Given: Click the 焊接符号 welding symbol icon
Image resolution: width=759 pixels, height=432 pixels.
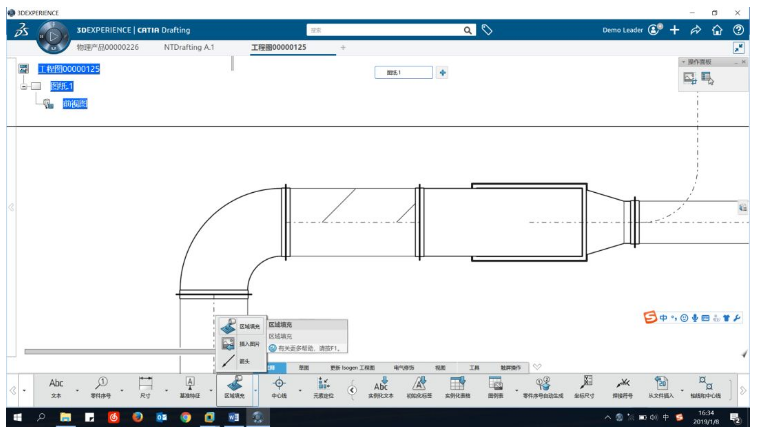Looking at the screenshot, I should click(622, 388).
